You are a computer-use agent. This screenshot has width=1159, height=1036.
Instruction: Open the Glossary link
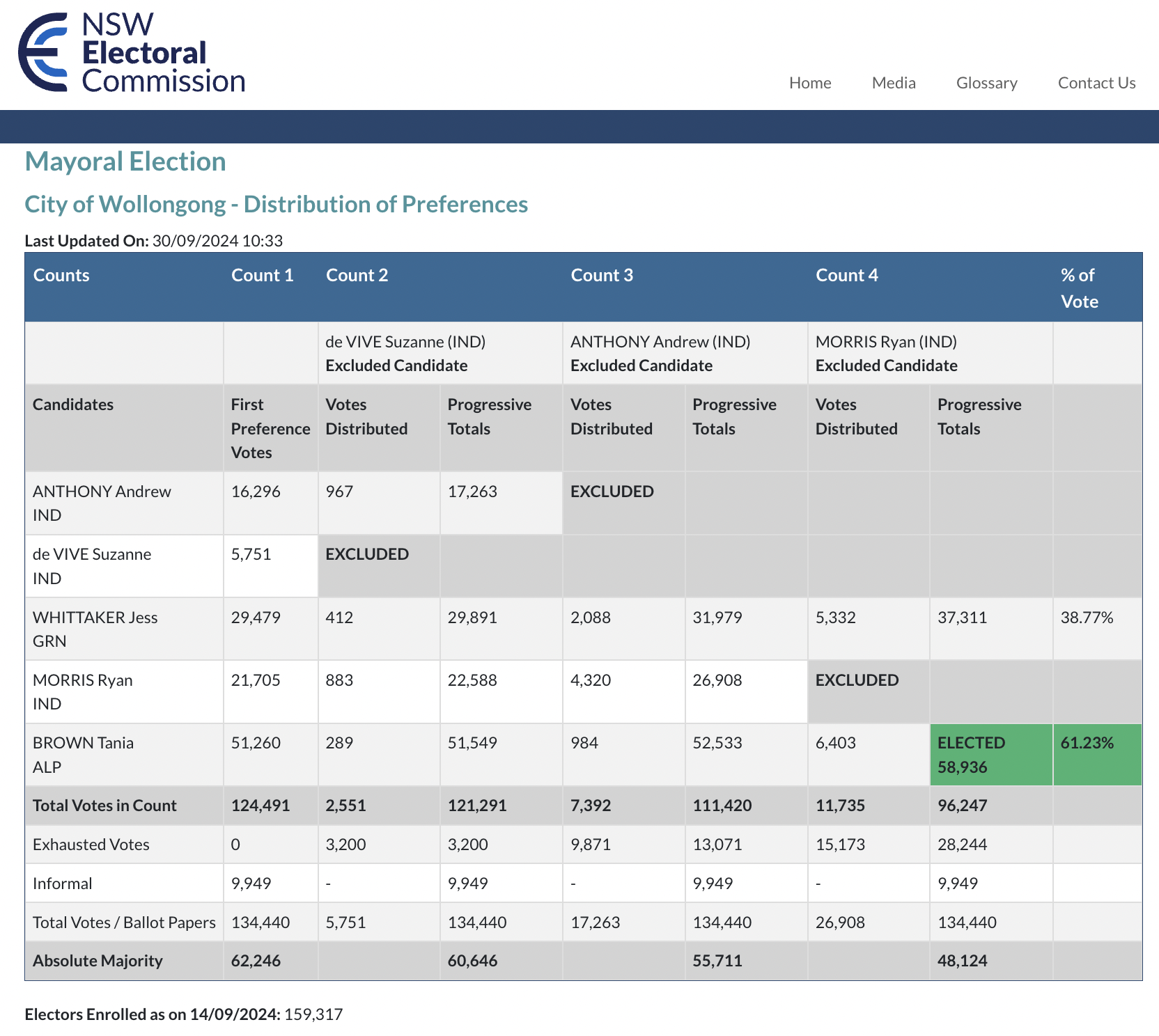[x=986, y=83]
